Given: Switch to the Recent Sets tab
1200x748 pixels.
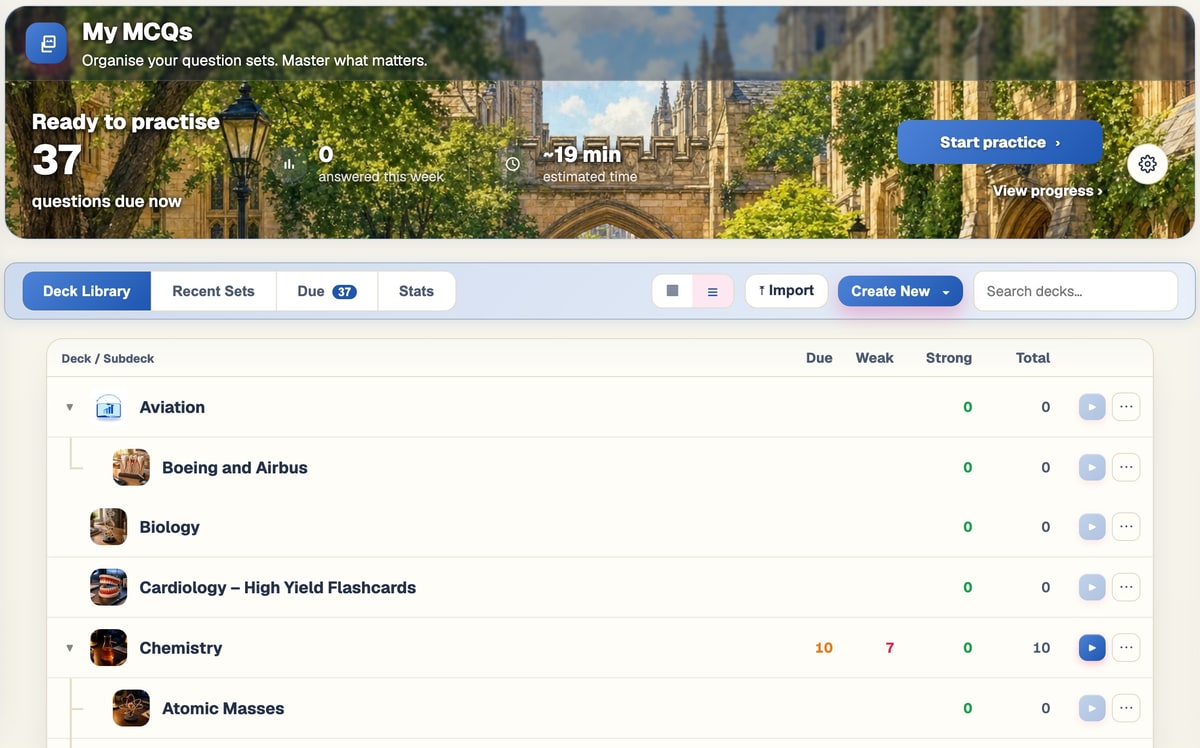Looking at the screenshot, I should 213,291.
